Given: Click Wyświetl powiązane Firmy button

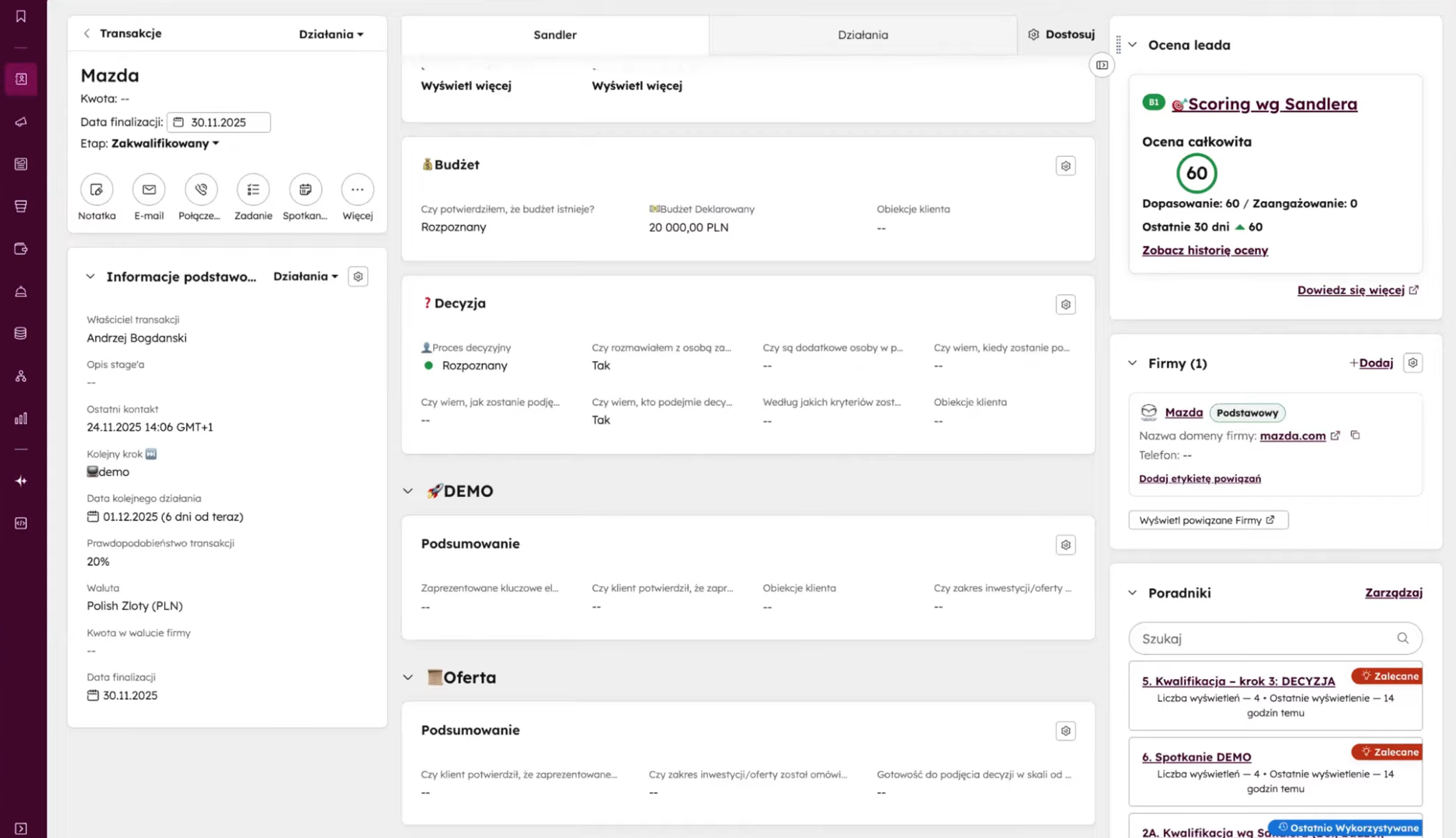Looking at the screenshot, I should [x=1208, y=519].
